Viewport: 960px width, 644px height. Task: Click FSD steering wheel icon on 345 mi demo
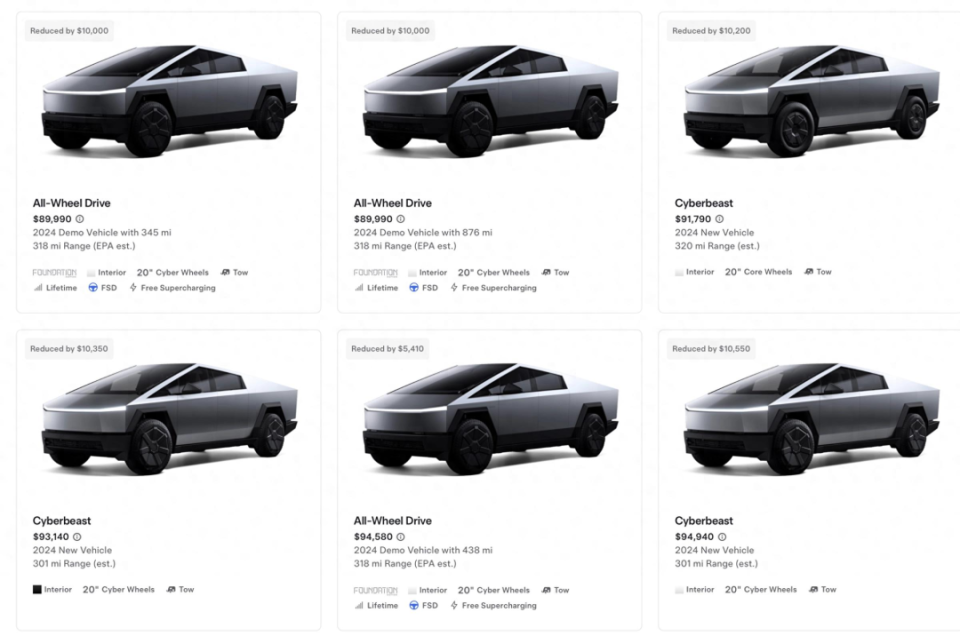click(x=93, y=288)
